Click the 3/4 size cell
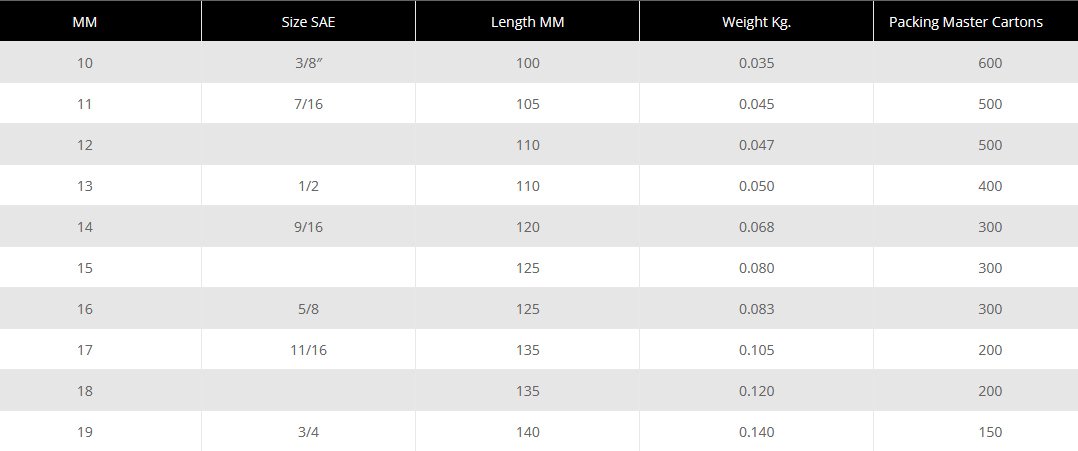Viewport: 1078px width, 451px height. tap(308, 432)
